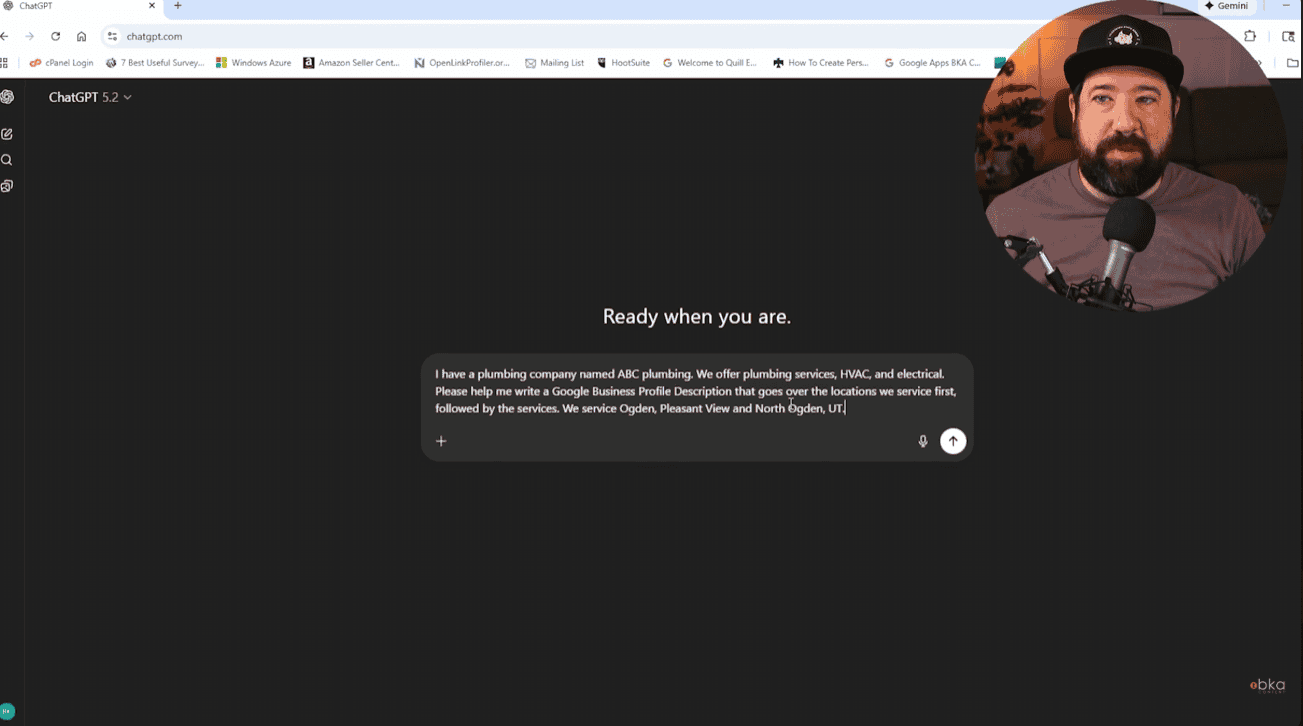Click the Gemini button in the title bar
This screenshot has height=726, width=1303.
pos(1226,6)
